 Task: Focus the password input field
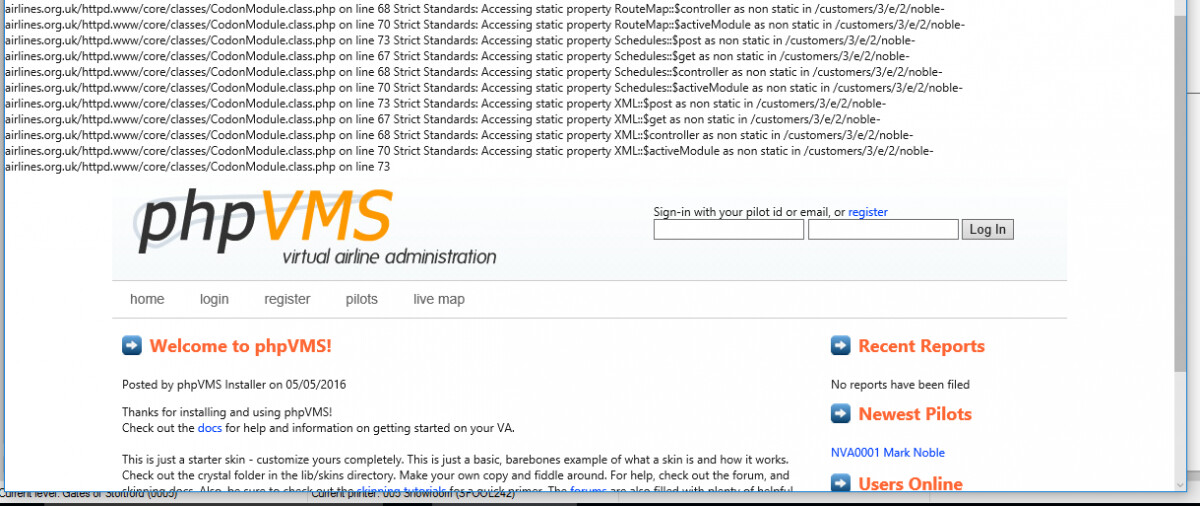point(883,230)
